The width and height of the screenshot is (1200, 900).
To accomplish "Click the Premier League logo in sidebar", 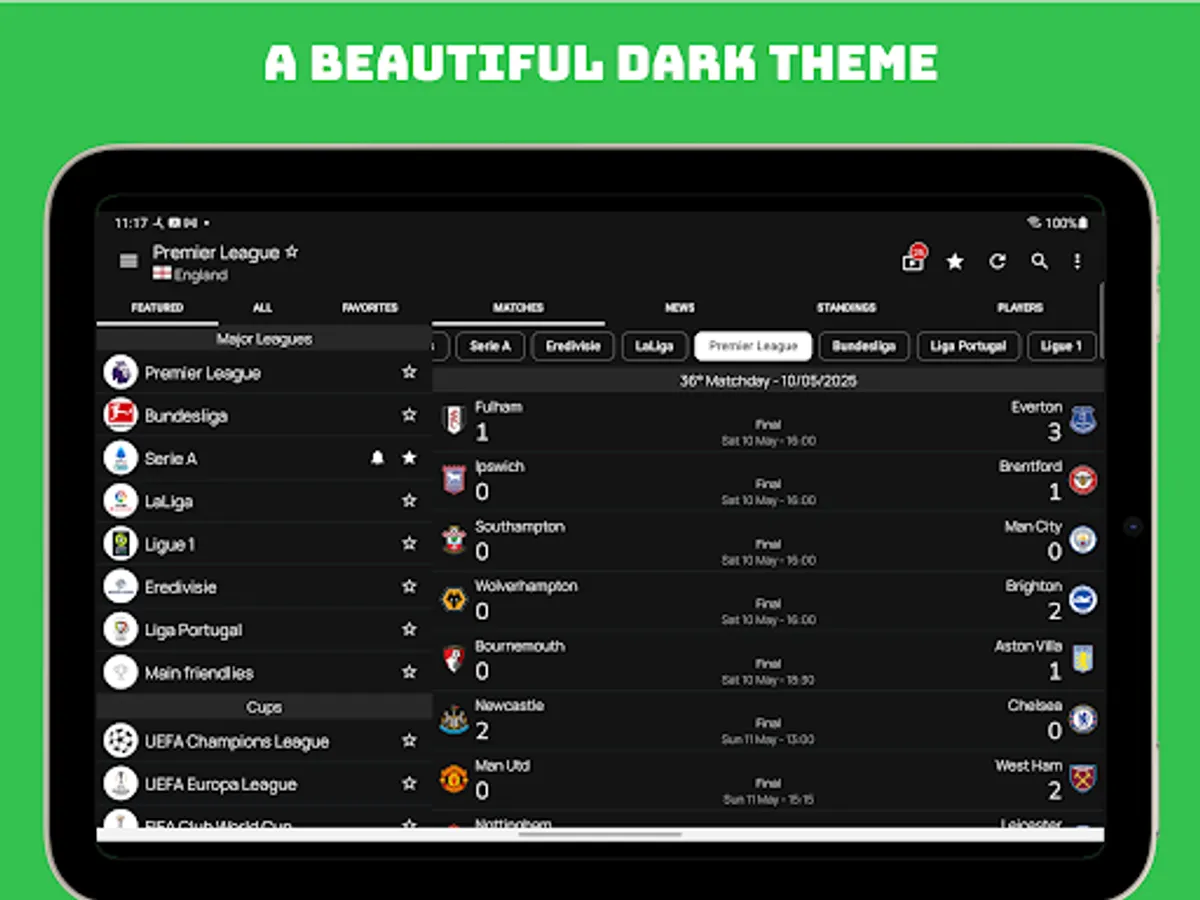I will tap(120, 372).
